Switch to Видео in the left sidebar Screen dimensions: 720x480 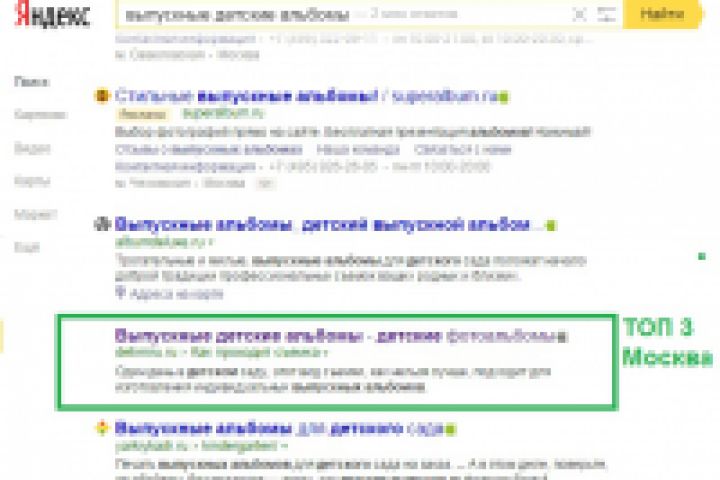point(32,148)
